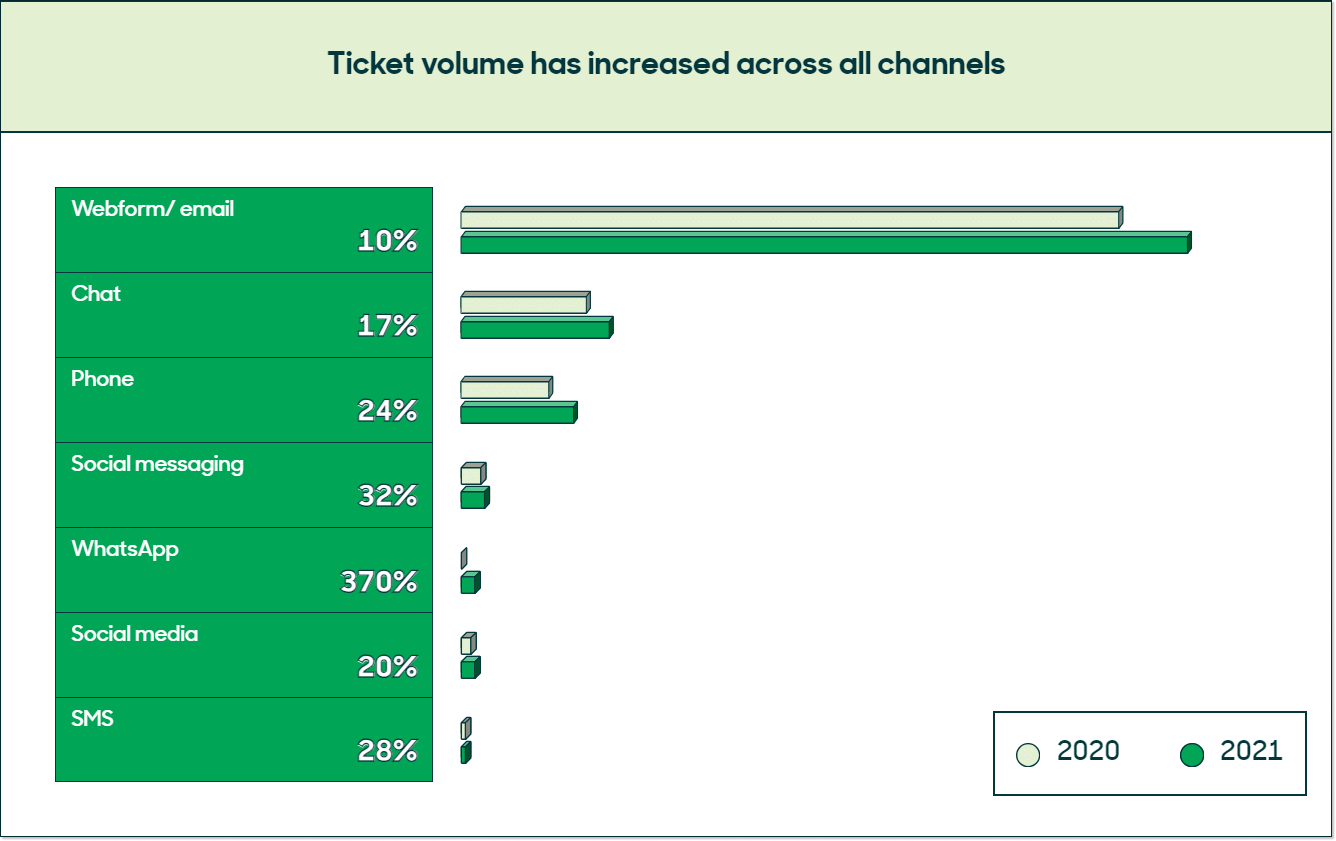Click the 2021 legend label
1336x841 pixels.
[1251, 752]
